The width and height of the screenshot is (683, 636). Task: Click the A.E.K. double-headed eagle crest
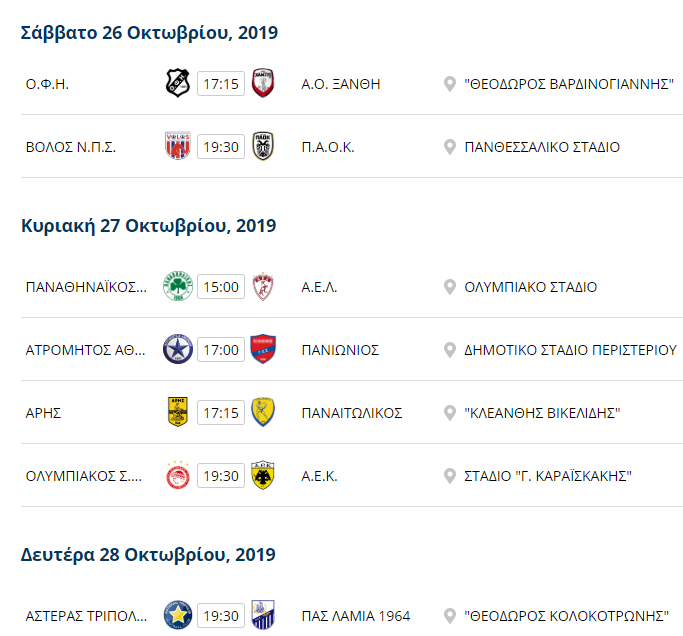tap(263, 475)
